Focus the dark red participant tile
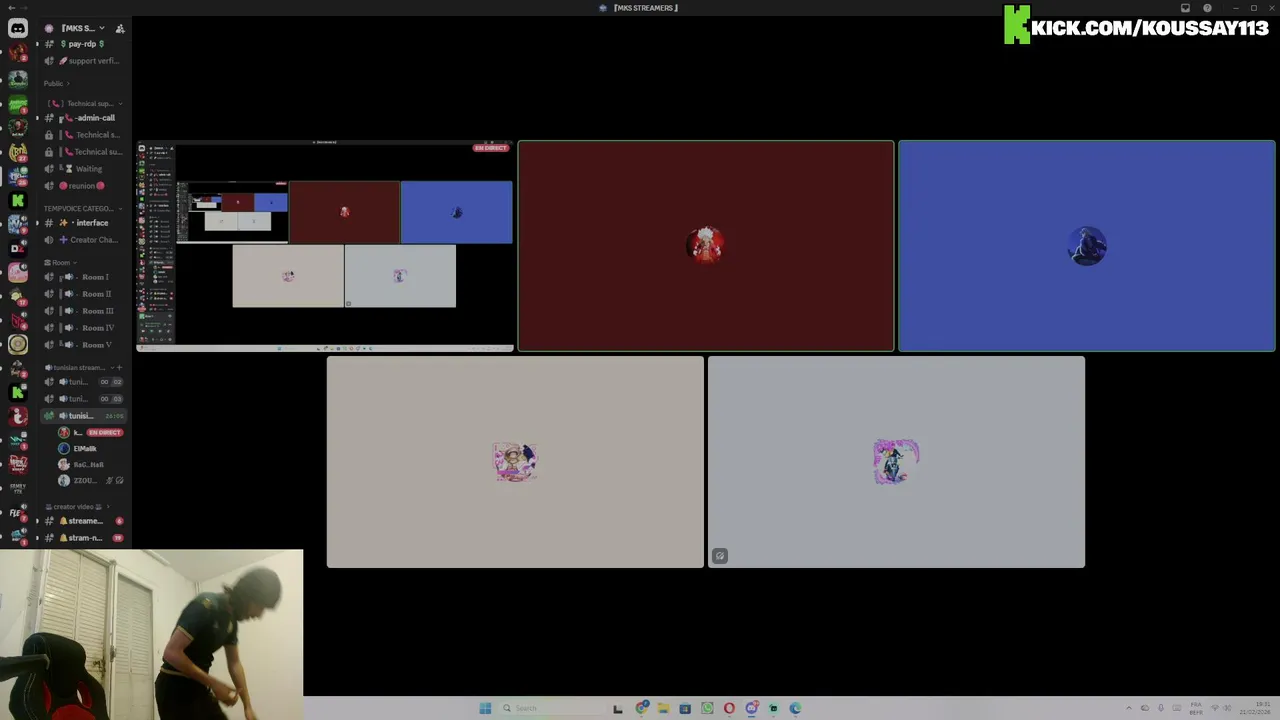This screenshot has width=1280, height=720. [706, 246]
